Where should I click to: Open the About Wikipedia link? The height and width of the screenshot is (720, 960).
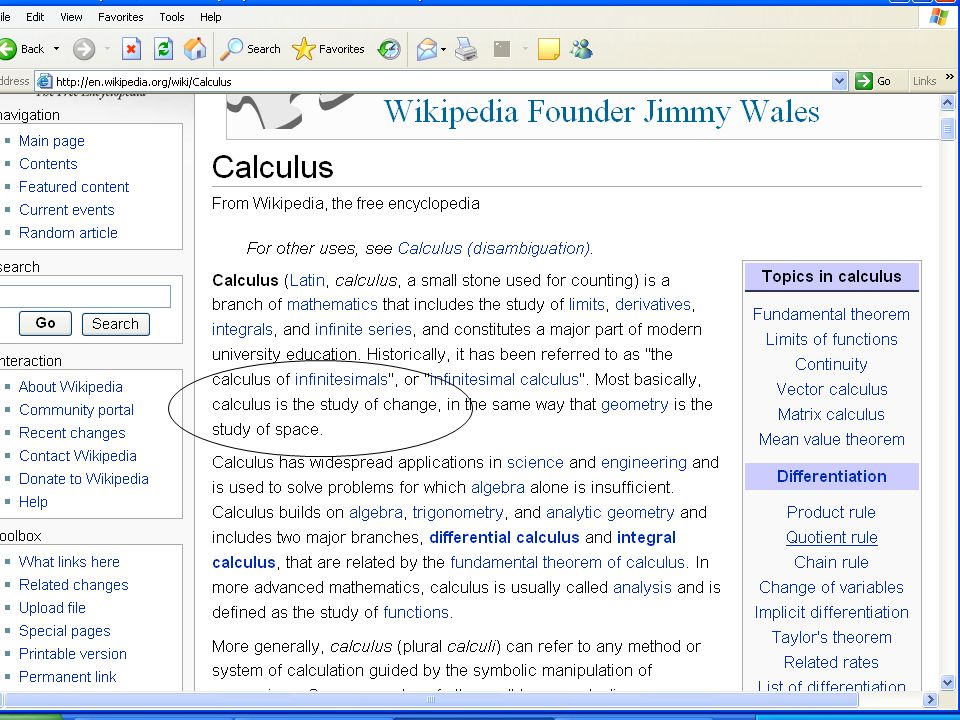click(x=70, y=387)
